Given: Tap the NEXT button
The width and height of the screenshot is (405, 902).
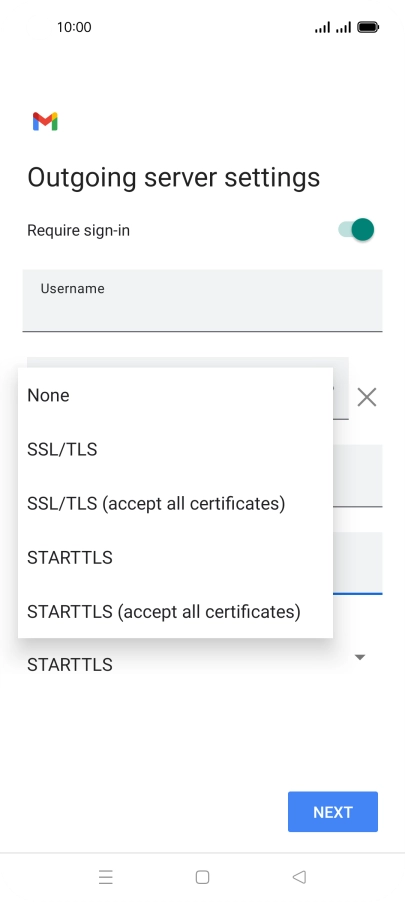Looking at the screenshot, I should [x=333, y=812].
